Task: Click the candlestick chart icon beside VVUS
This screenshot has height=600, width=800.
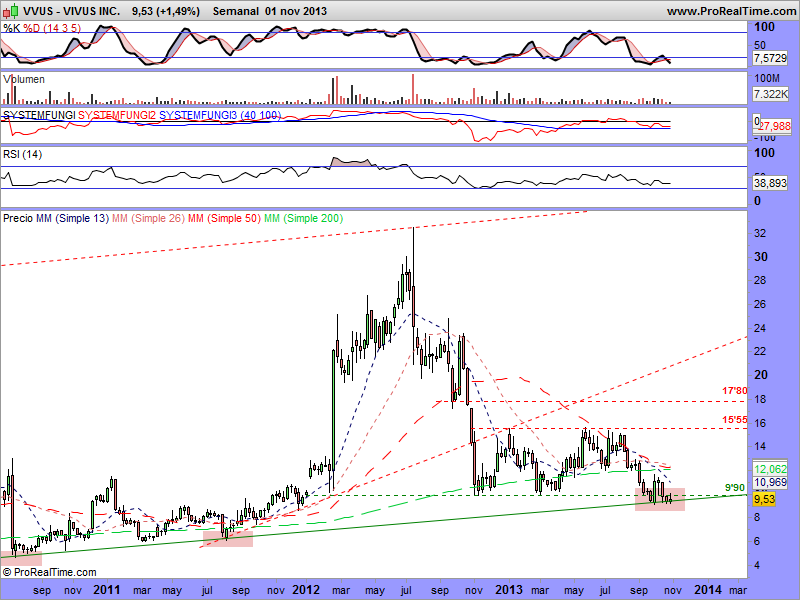Action: click(x=10, y=10)
